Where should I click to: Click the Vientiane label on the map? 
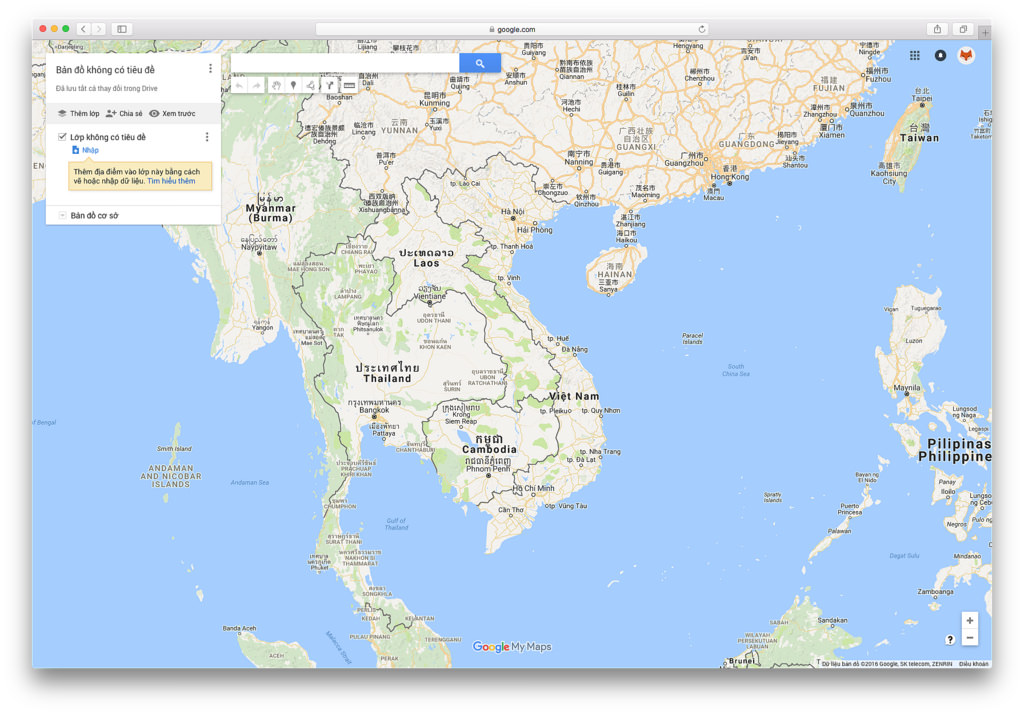pos(430,297)
